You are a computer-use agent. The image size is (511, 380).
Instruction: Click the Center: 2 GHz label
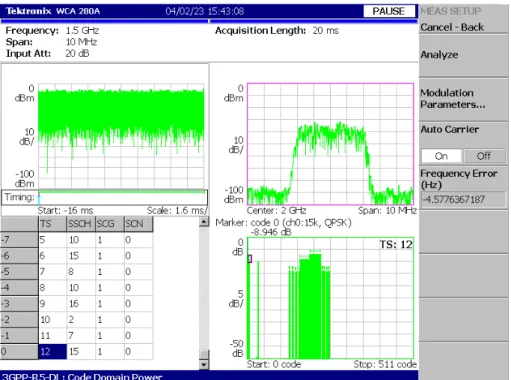point(276,211)
